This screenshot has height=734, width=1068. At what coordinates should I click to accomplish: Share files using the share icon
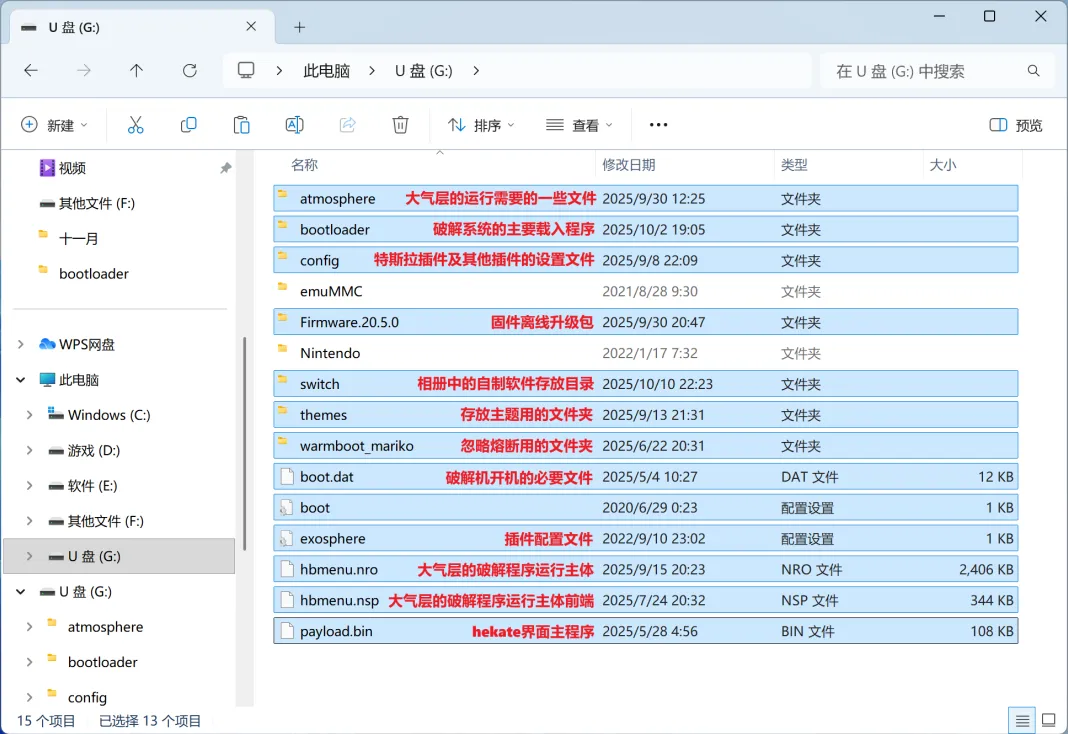click(347, 124)
